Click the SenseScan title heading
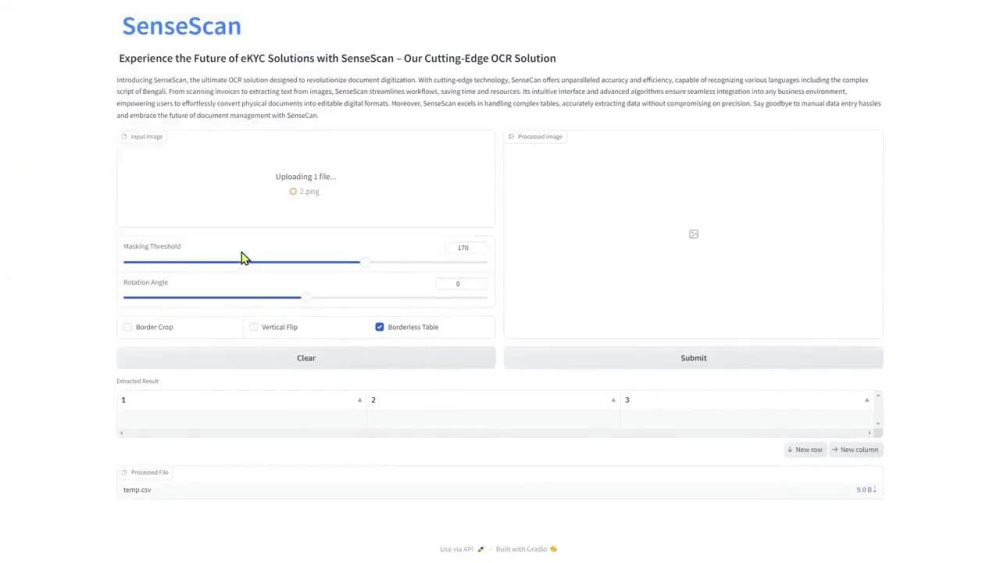 click(x=182, y=26)
